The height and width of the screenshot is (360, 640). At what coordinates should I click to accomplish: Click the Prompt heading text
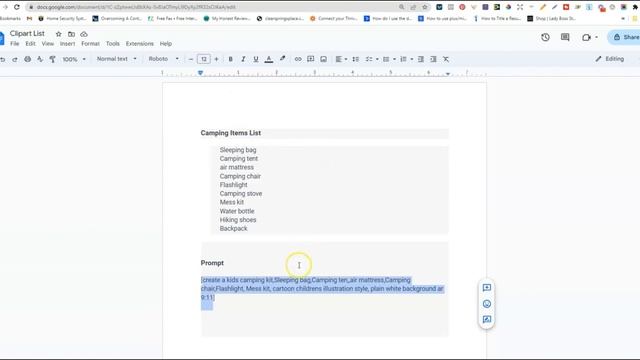click(x=212, y=263)
